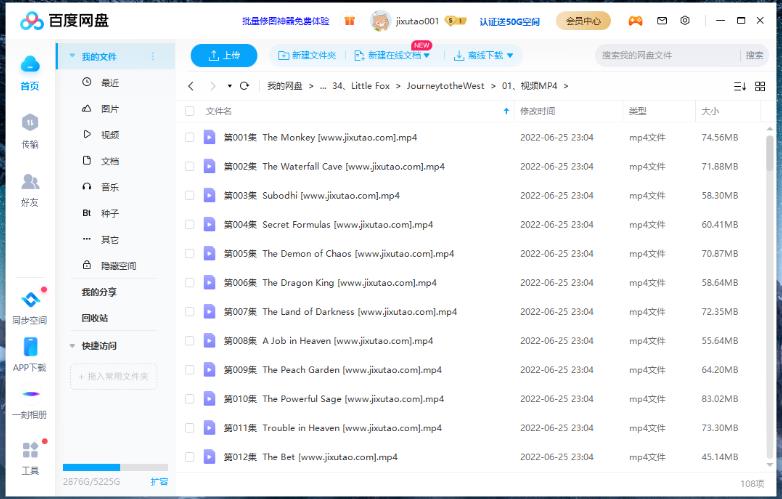This screenshot has width=782, height=499.
Task: Click the gift box icon in title bar
Action: tap(350, 20)
